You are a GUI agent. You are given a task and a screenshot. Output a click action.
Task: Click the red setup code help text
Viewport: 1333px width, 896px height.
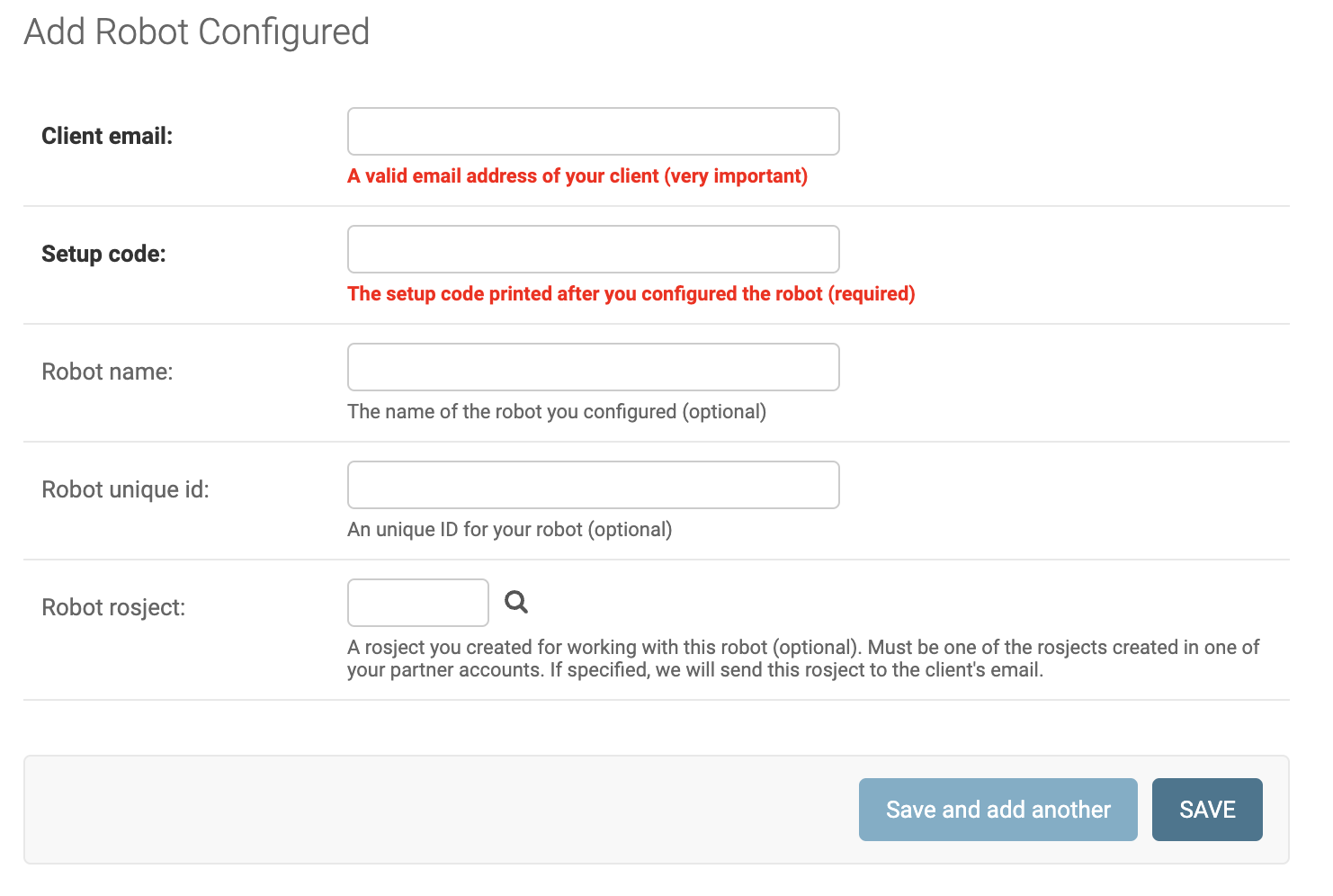coord(631,294)
